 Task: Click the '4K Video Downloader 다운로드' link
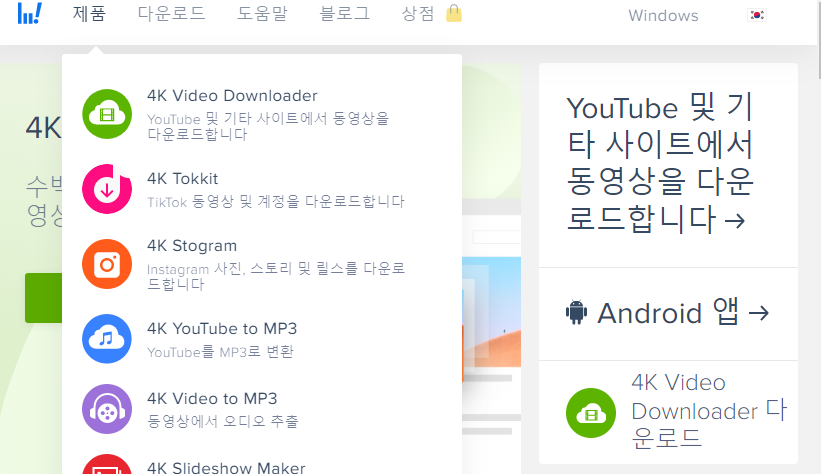(x=709, y=411)
